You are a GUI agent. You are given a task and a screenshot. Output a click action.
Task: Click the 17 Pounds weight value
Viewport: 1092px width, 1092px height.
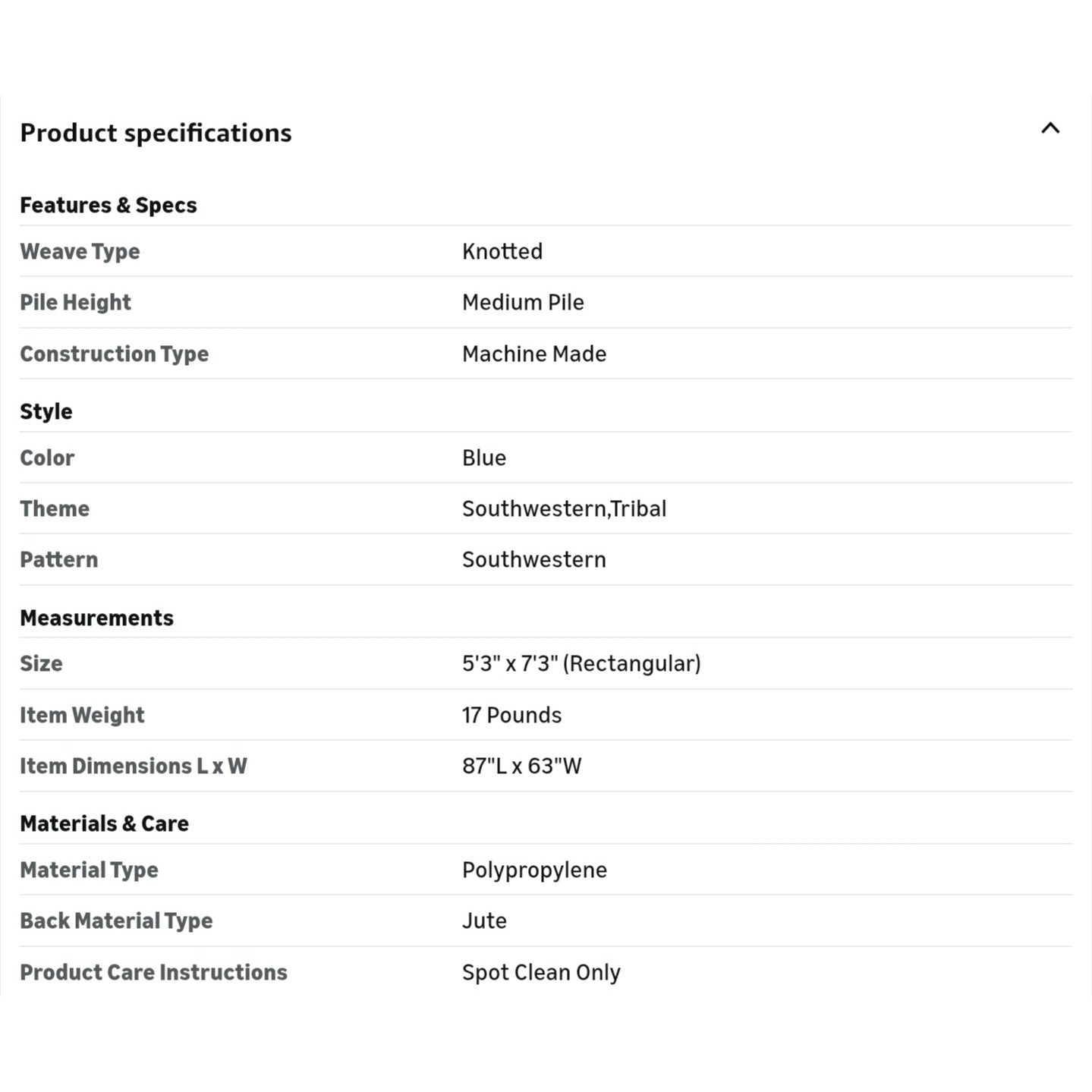pos(512,715)
